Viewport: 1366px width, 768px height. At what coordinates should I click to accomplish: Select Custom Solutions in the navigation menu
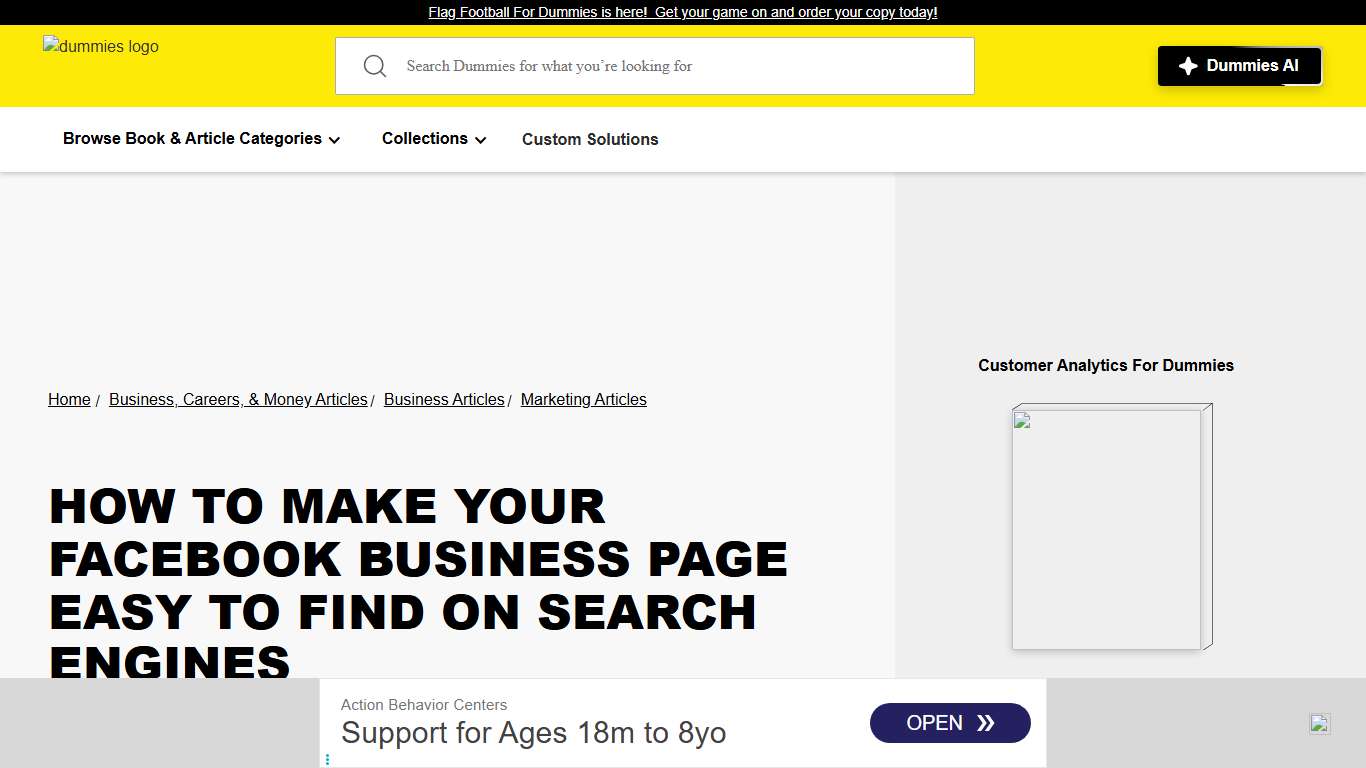590,139
